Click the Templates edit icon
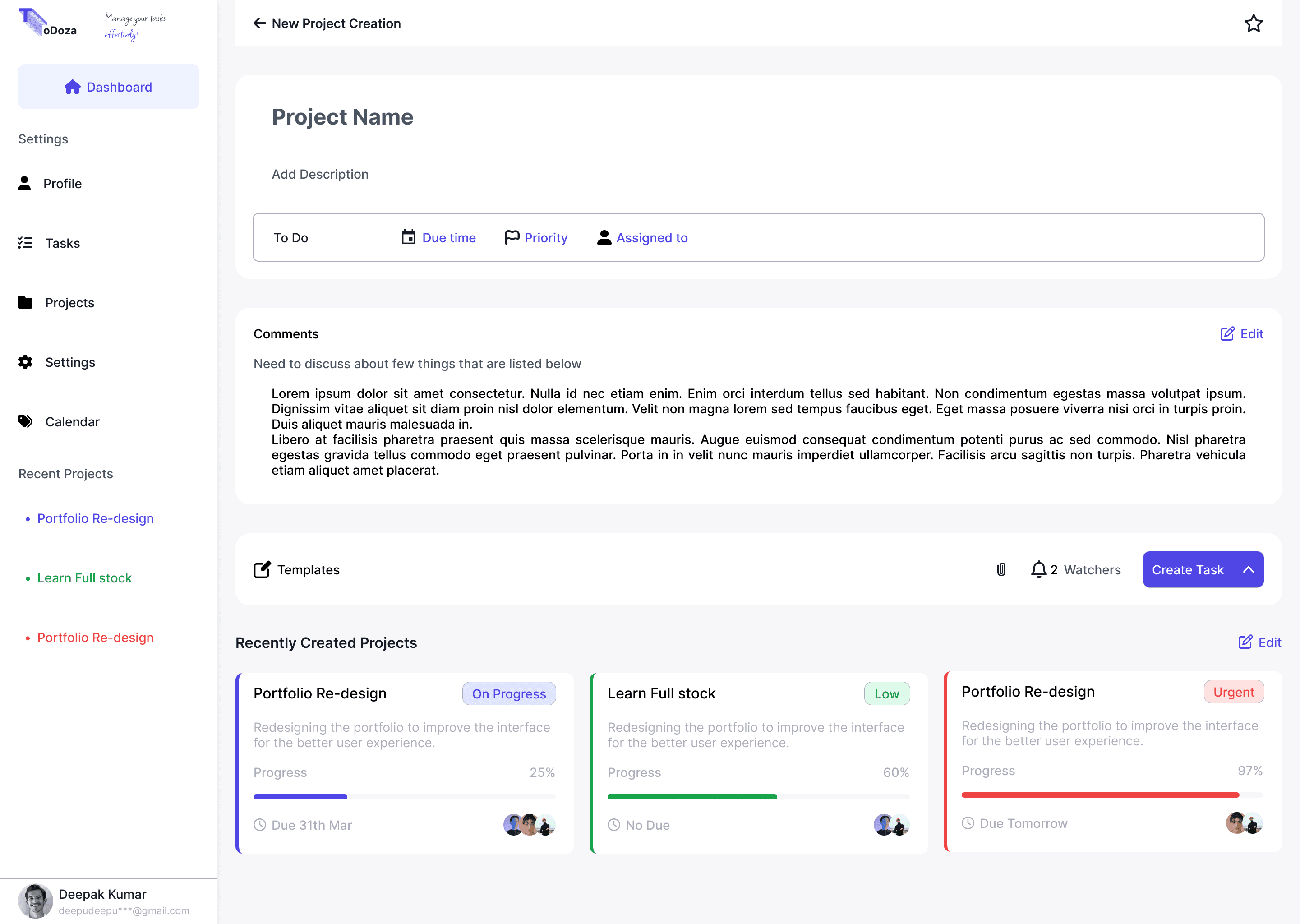This screenshot has height=924, width=1300. click(262, 569)
